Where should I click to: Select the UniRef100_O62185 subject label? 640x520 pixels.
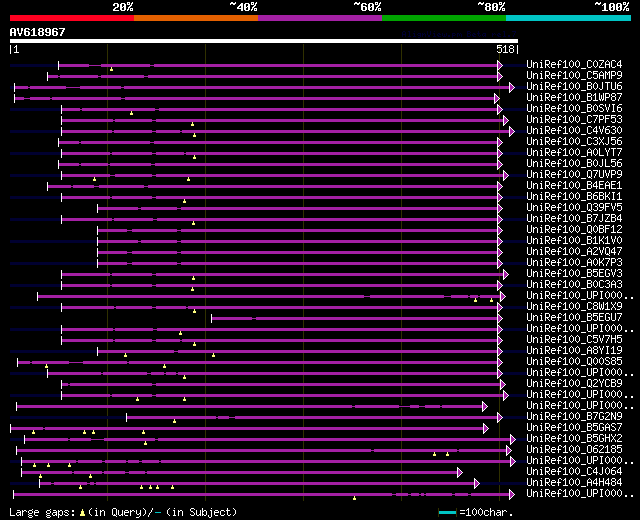pyautogui.click(x=574, y=450)
